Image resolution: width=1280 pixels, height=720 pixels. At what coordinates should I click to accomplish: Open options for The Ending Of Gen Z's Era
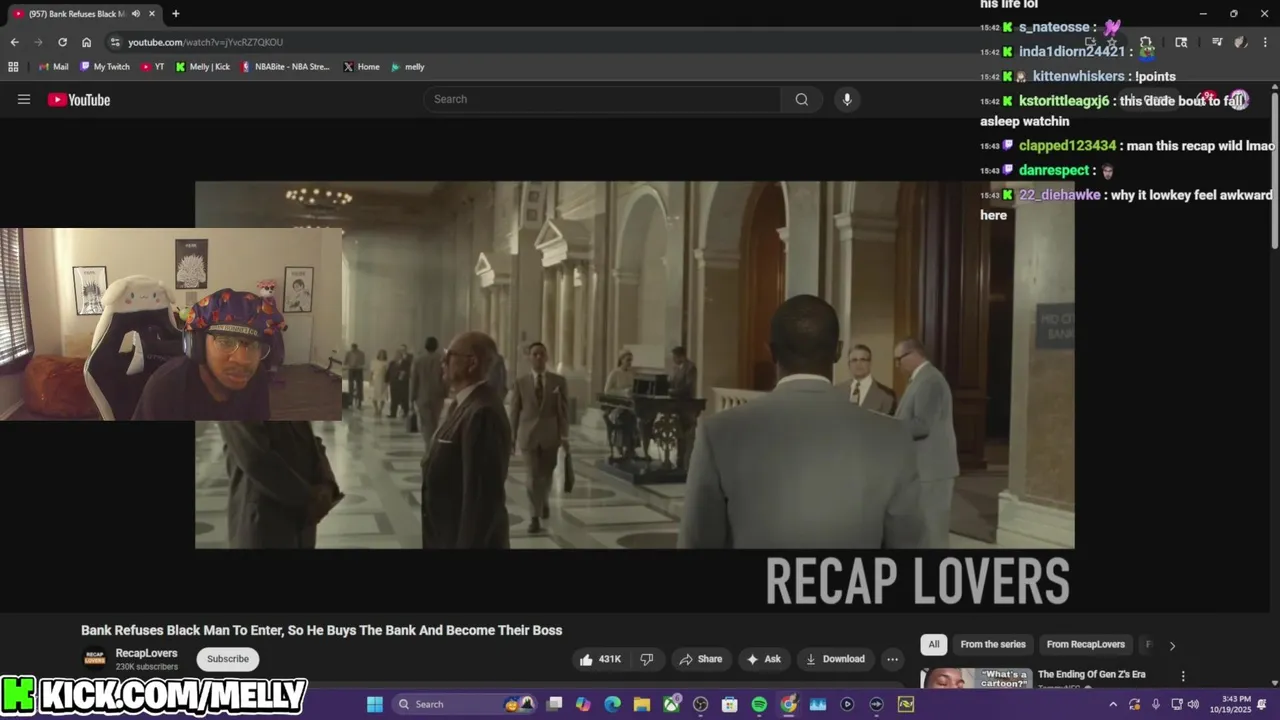[x=1183, y=676]
